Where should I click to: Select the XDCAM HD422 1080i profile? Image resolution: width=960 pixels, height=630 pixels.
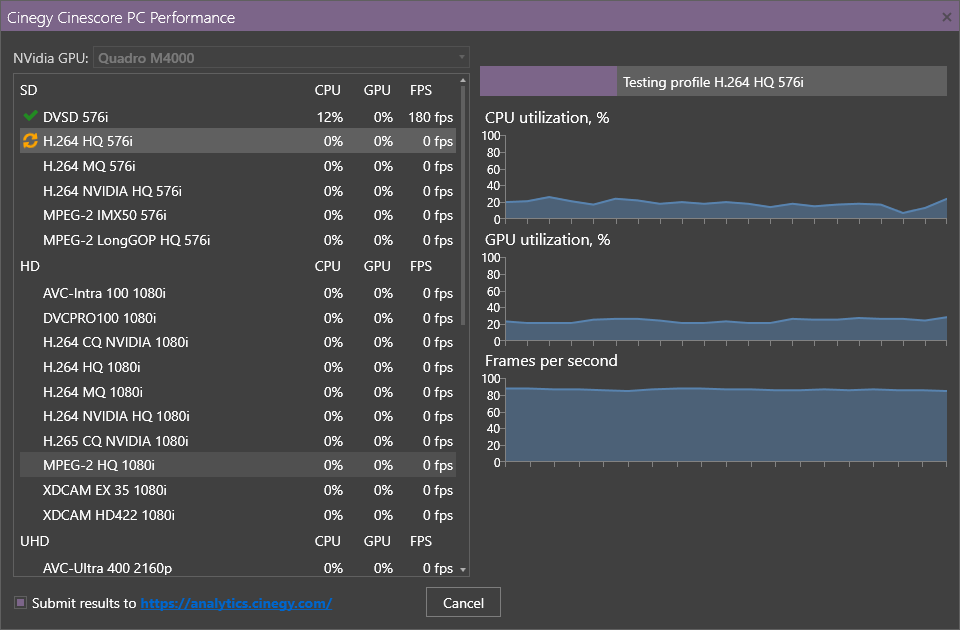coord(238,515)
